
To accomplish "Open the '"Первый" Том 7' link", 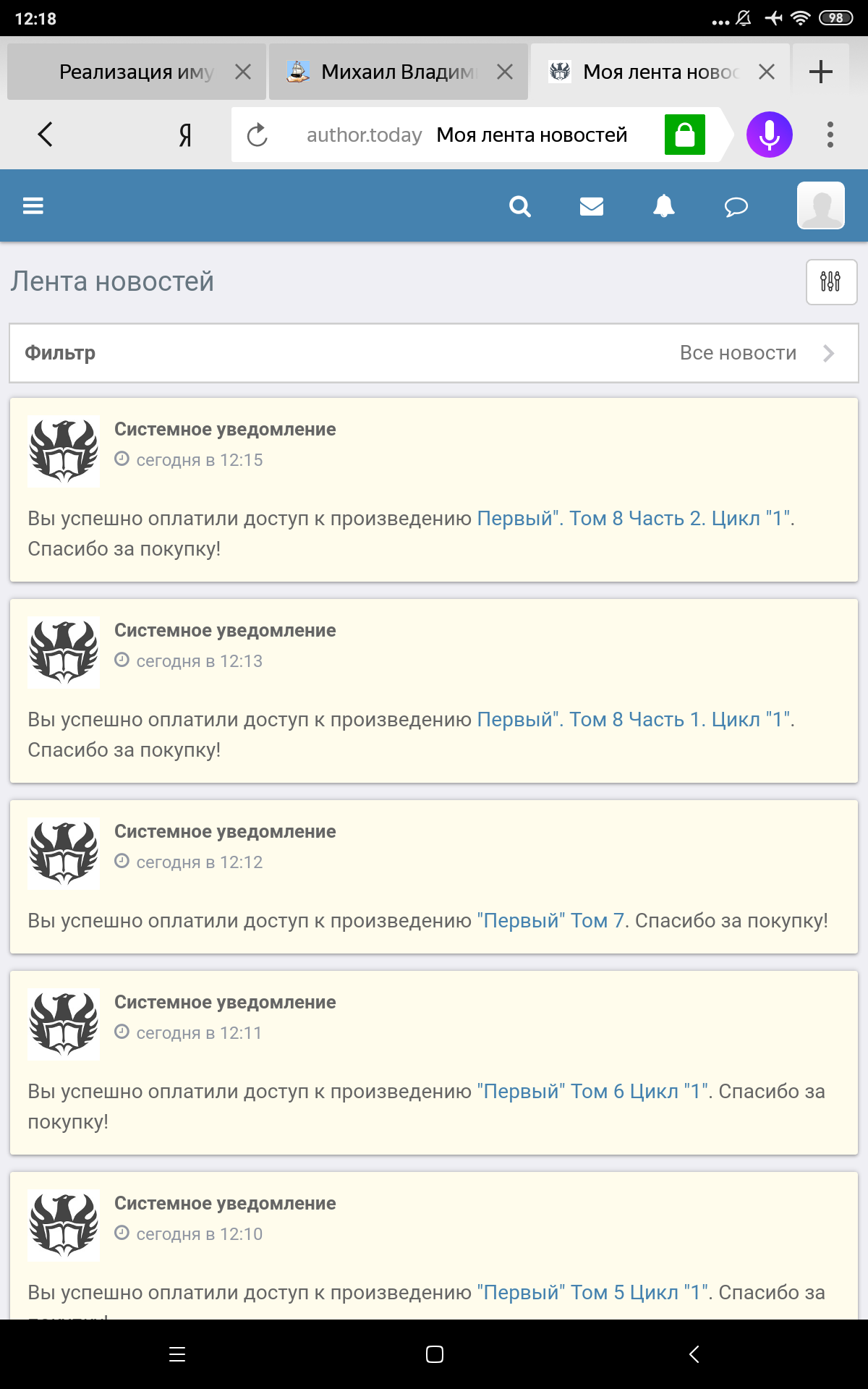I will coord(551,921).
